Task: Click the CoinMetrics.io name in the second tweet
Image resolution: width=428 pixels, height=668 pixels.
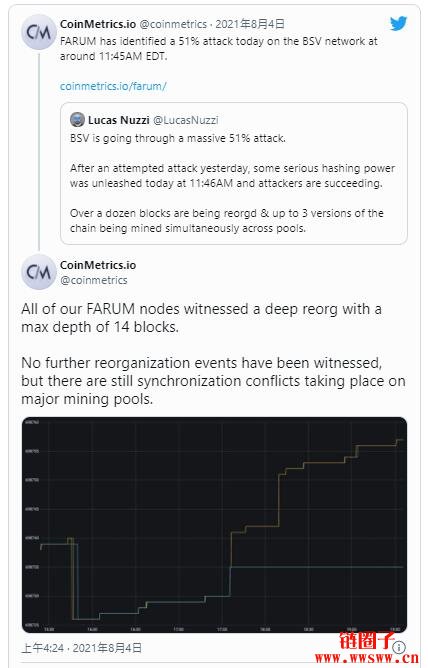Action: pyautogui.click(x=98, y=265)
